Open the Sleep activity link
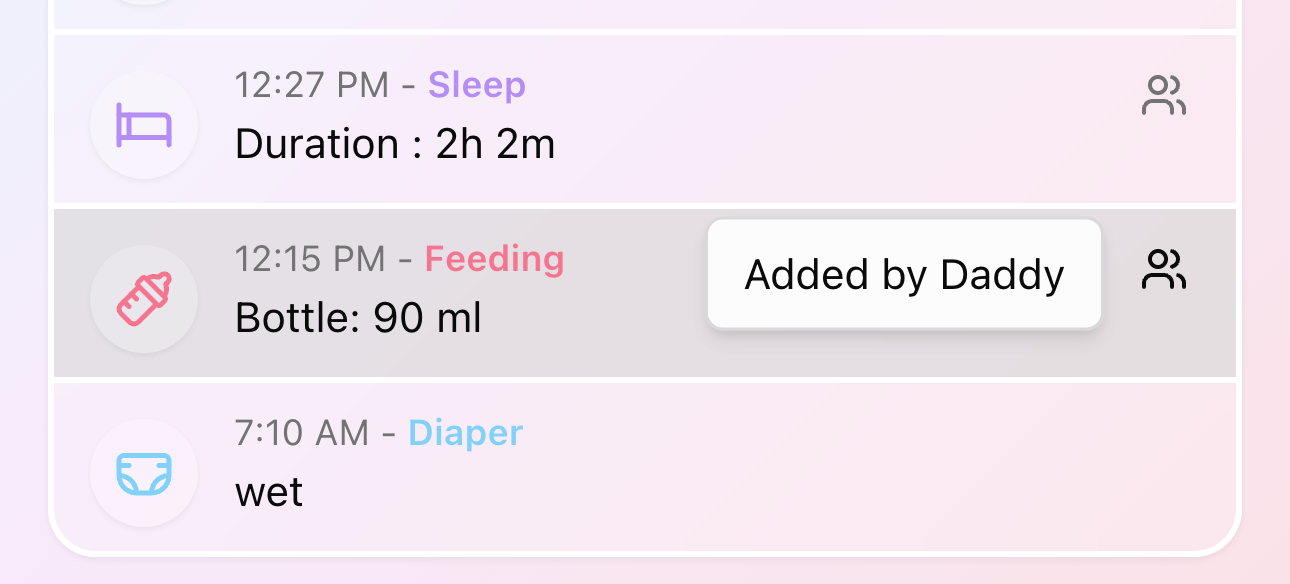This screenshot has height=584, width=1290. [476, 85]
